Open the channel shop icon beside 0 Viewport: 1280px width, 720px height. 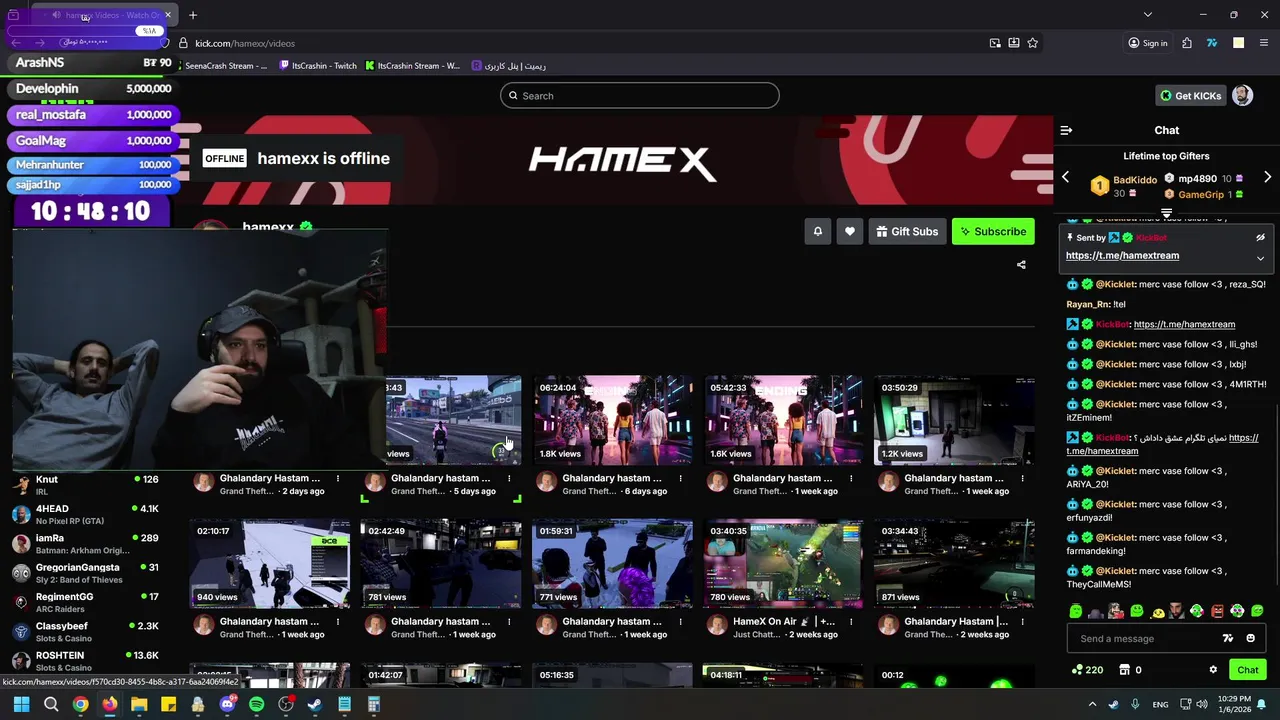(1124, 670)
